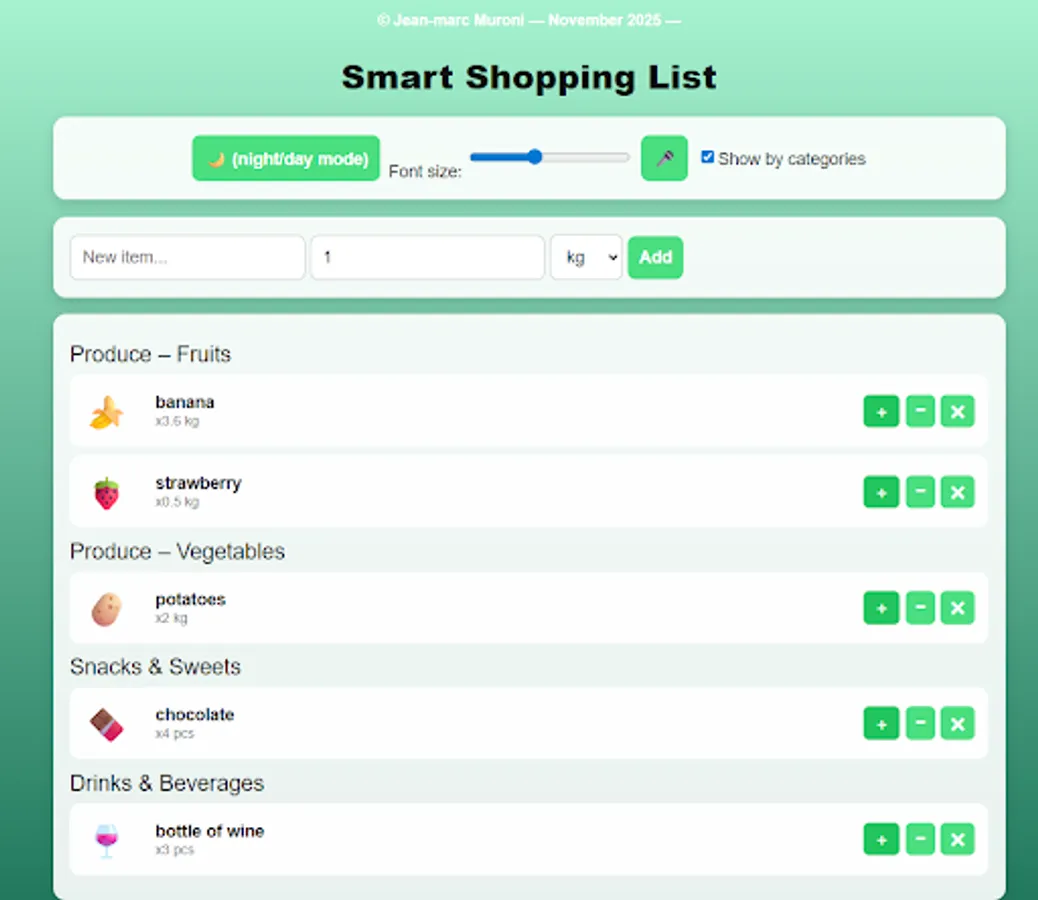Click the strawberry emoji icon
Image resolution: width=1038 pixels, height=900 pixels.
pyautogui.click(x=105, y=491)
